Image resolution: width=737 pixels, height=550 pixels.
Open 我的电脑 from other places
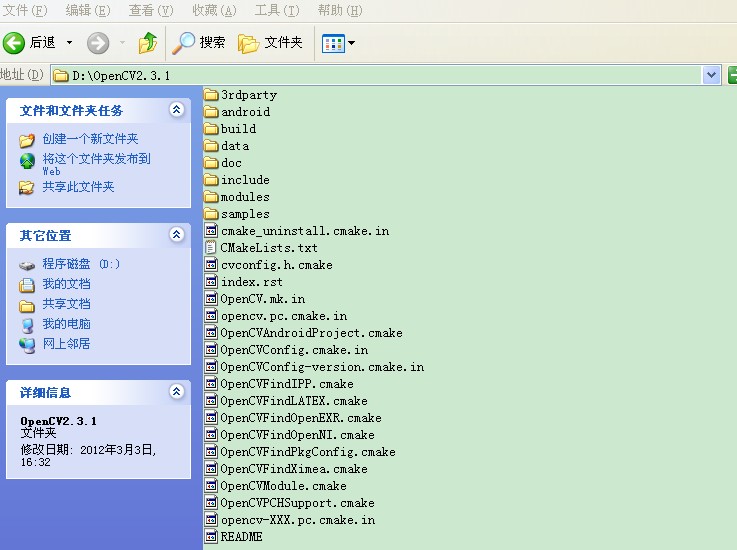pyautogui.click(x=66, y=324)
